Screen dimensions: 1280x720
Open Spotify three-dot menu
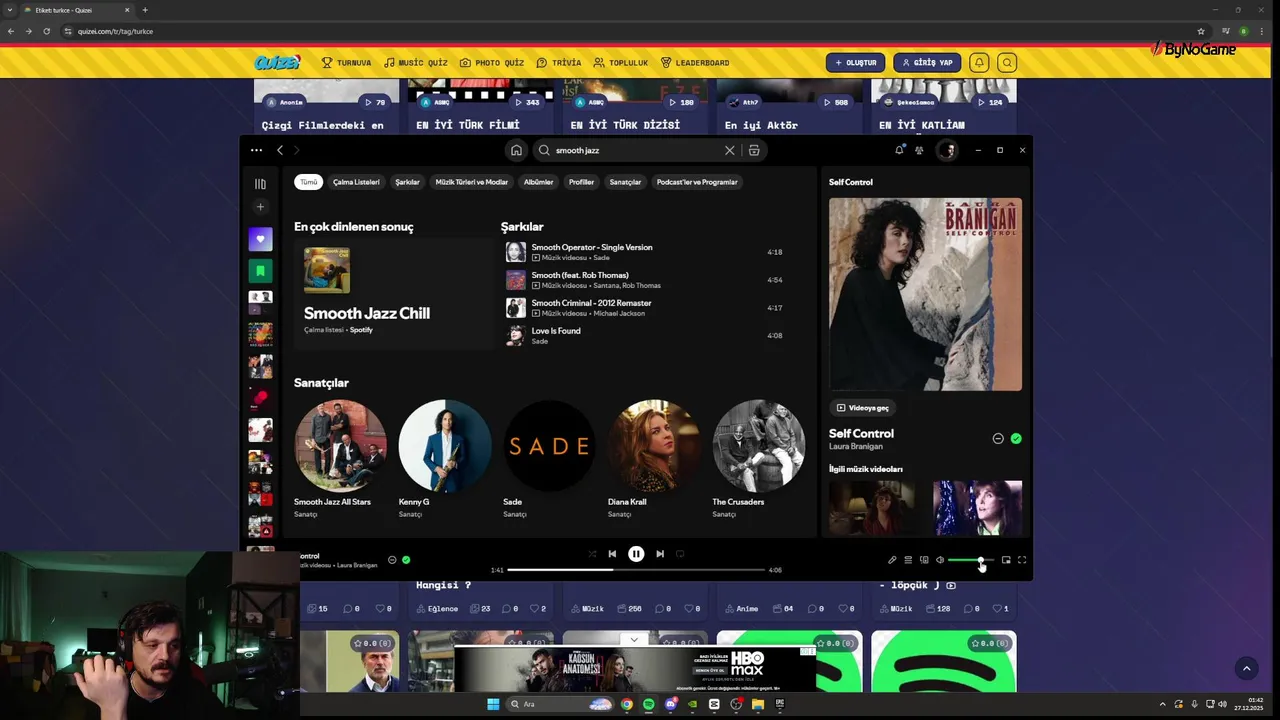click(256, 150)
